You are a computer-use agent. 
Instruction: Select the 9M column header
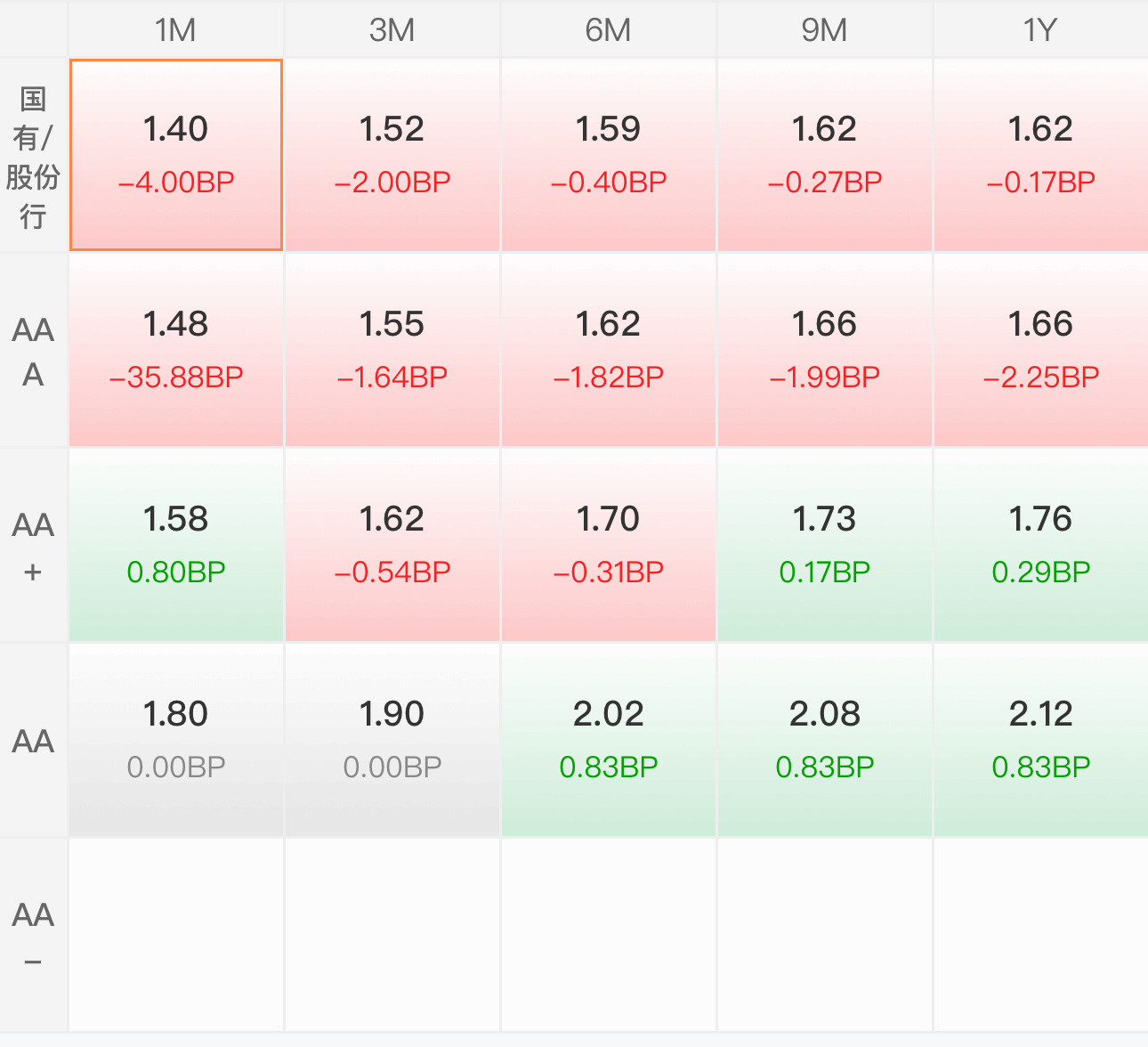click(x=825, y=29)
